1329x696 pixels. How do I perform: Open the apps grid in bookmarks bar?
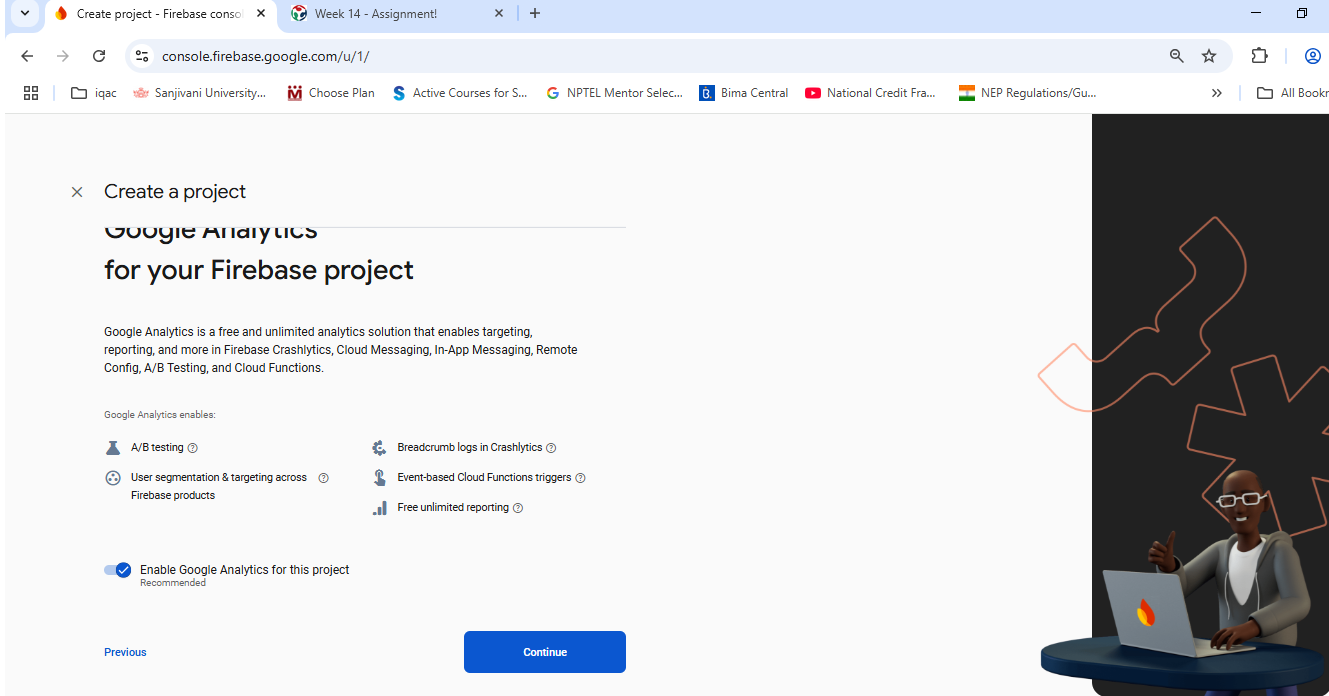[31, 93]
